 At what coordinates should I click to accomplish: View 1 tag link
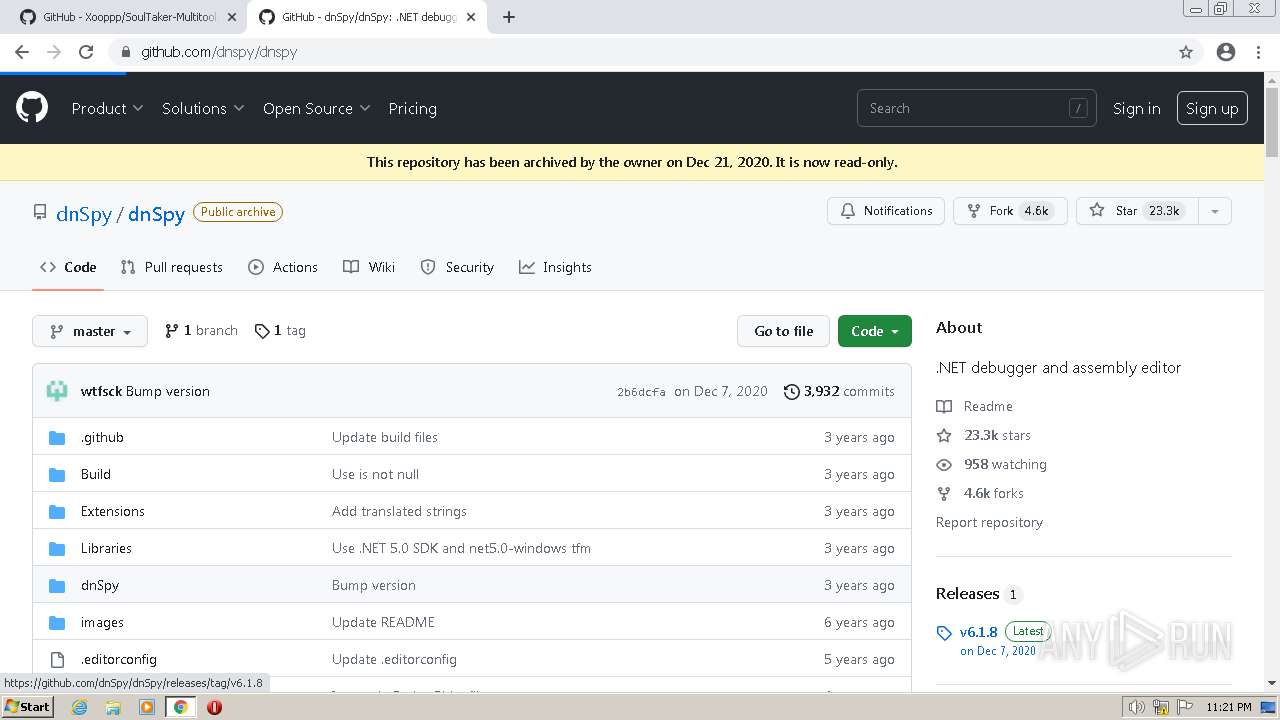pyautogui.click(x=280, y=330)
